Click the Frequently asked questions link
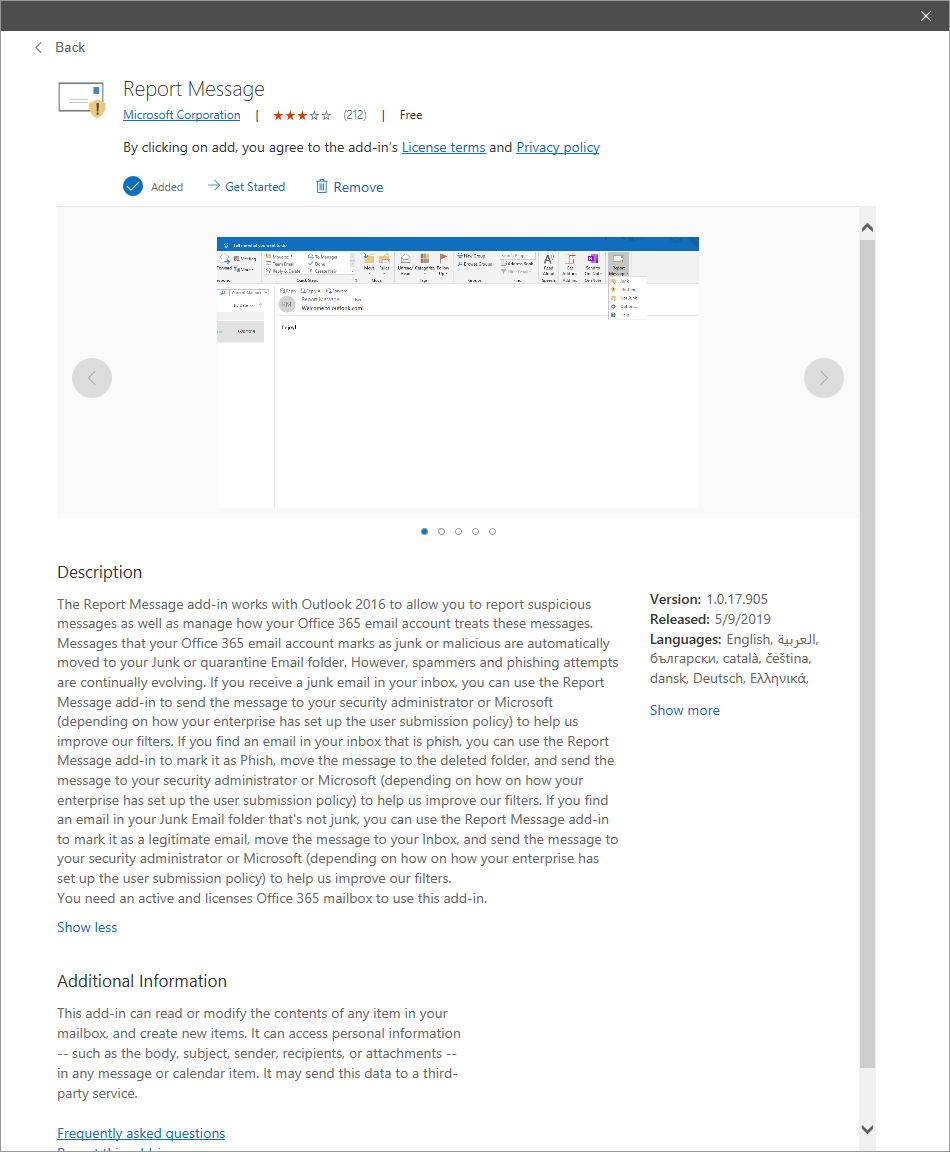 point(141,1133)
